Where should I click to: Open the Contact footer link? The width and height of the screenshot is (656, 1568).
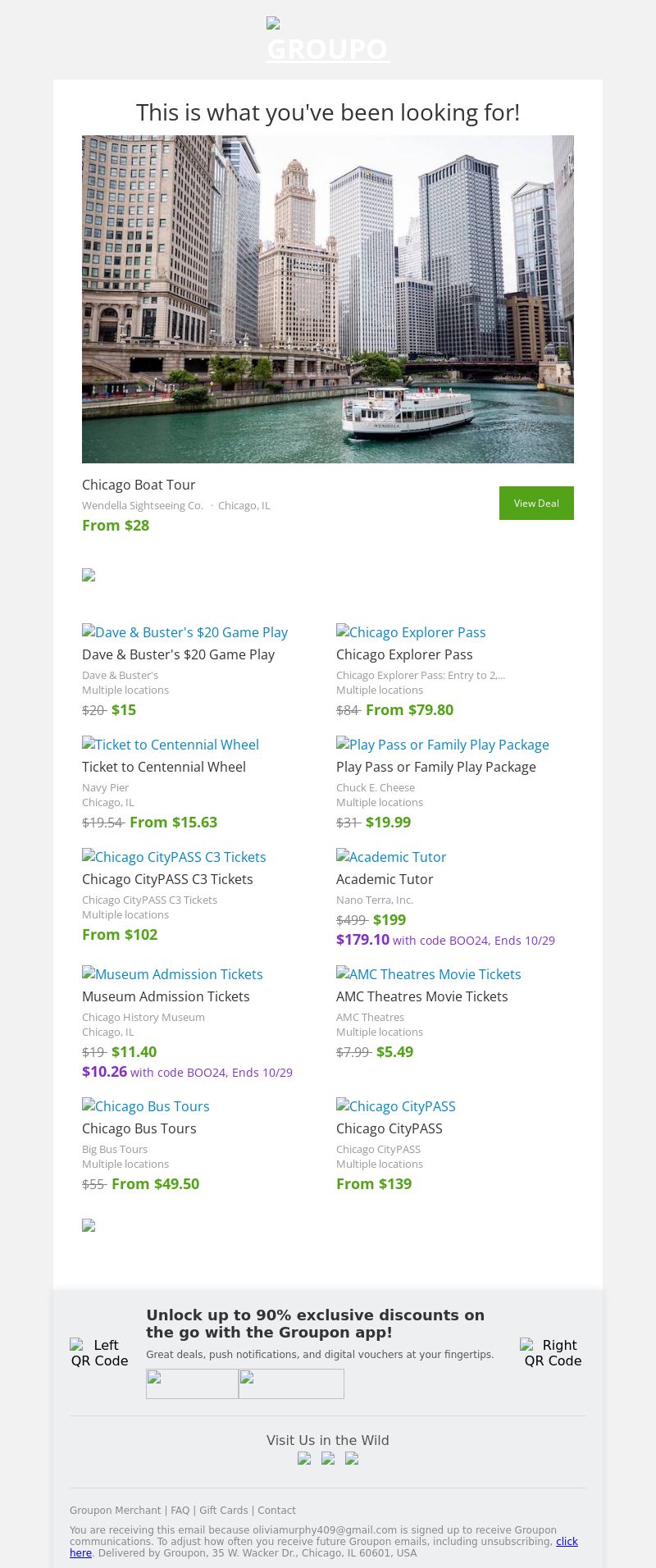(x=276, y=1511)
